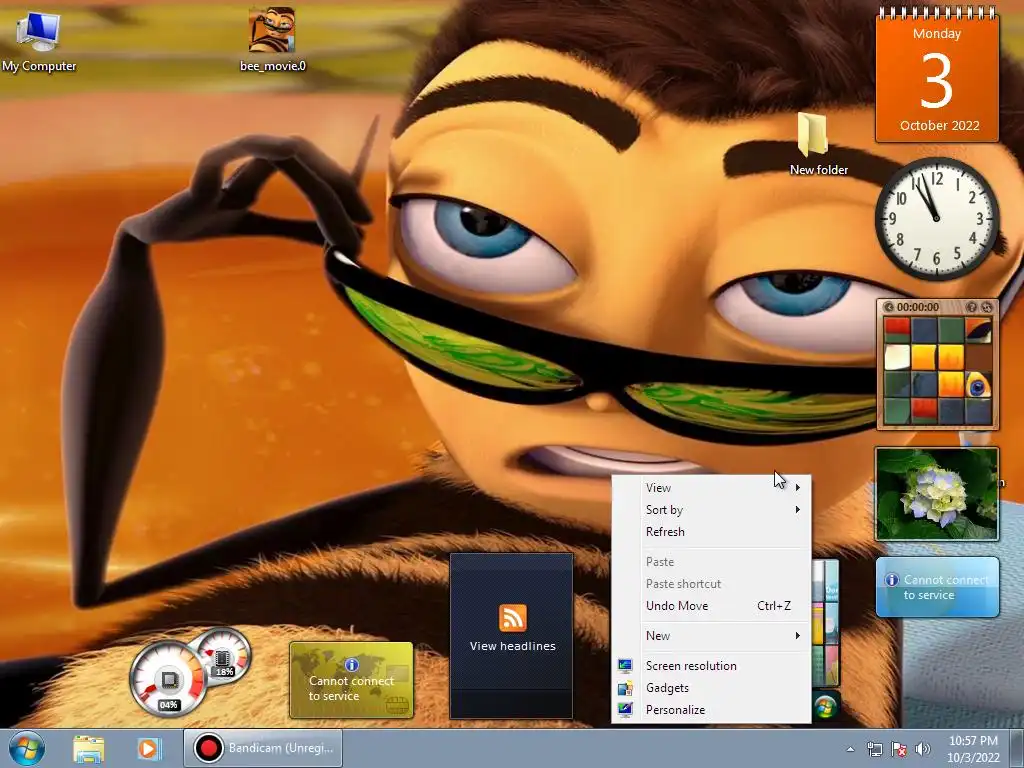This screenshot has width=1024, height=768.
Task: Expand the Sort by submenu
Action: pyautogui.click(x=711, y=510)
